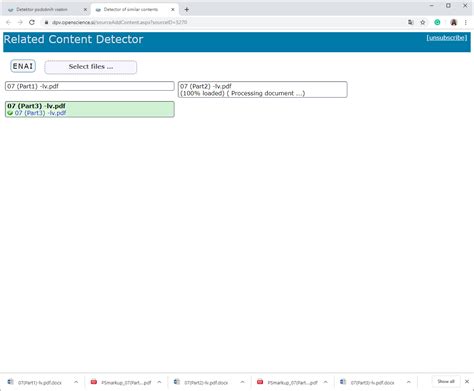
Task: Click Show all downloads button
Action: [446, 381]
